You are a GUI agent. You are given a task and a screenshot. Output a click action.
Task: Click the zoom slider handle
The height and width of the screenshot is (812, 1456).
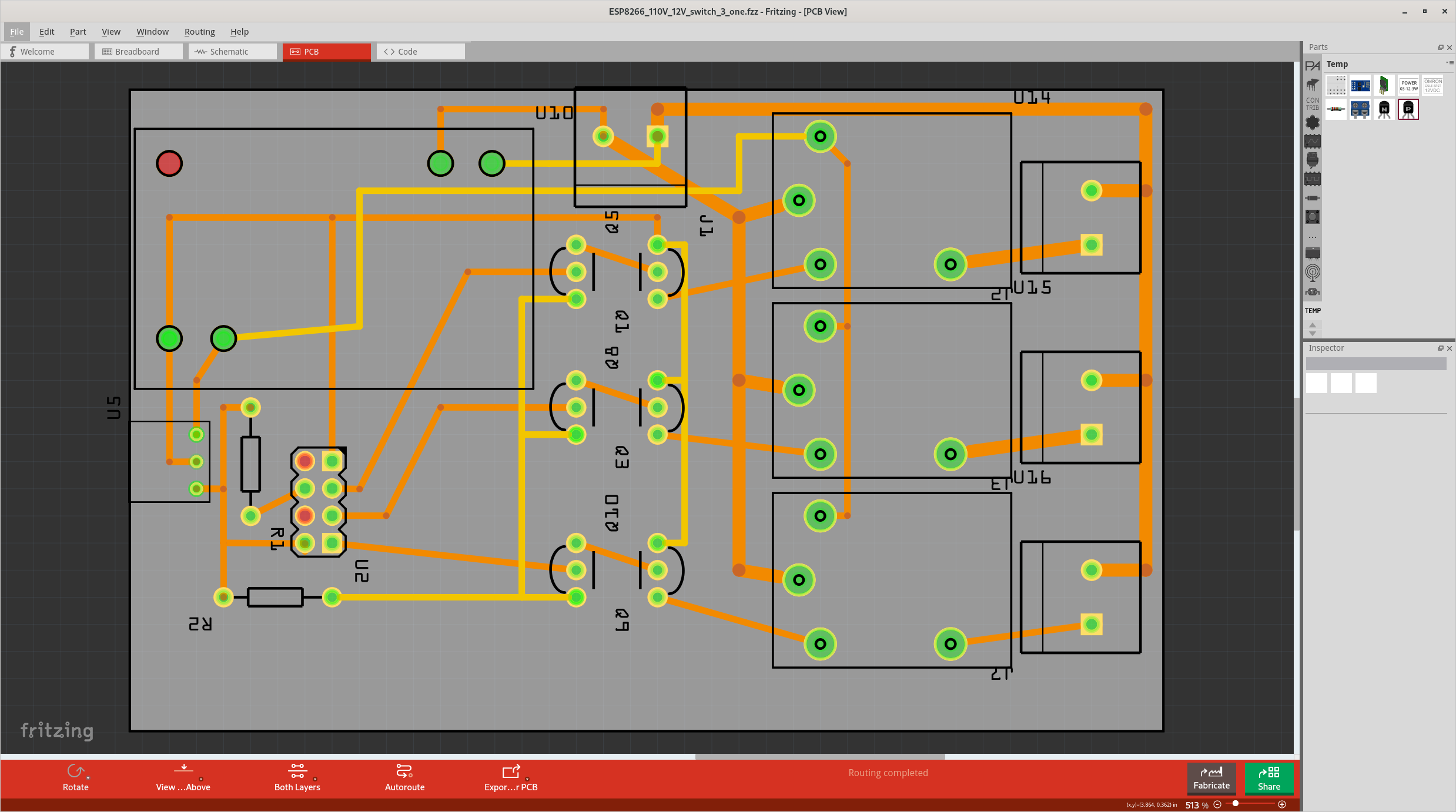pyautogui.click(x=1236, y=803)
